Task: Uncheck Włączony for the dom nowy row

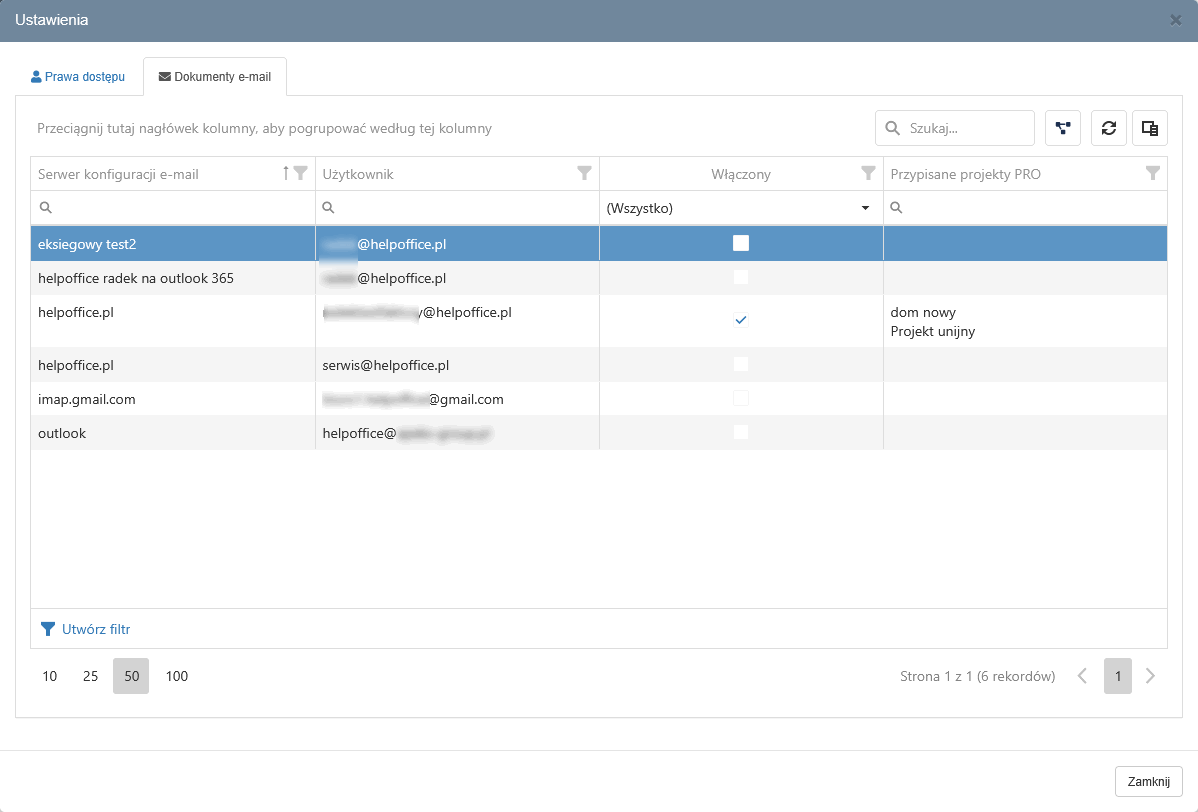Action: pyautogui.click(x=741, y=320)
